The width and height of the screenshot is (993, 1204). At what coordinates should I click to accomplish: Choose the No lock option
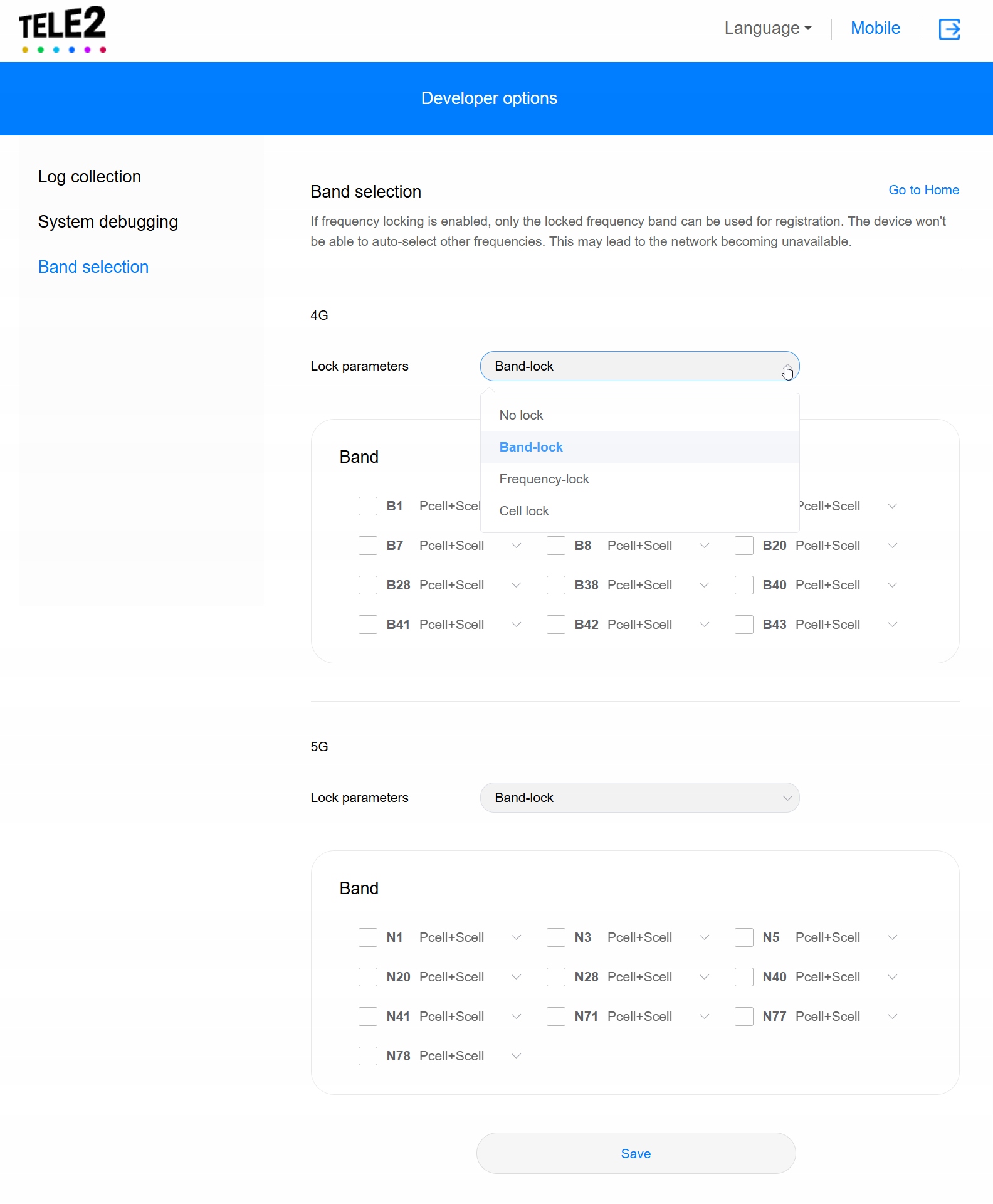521,415
